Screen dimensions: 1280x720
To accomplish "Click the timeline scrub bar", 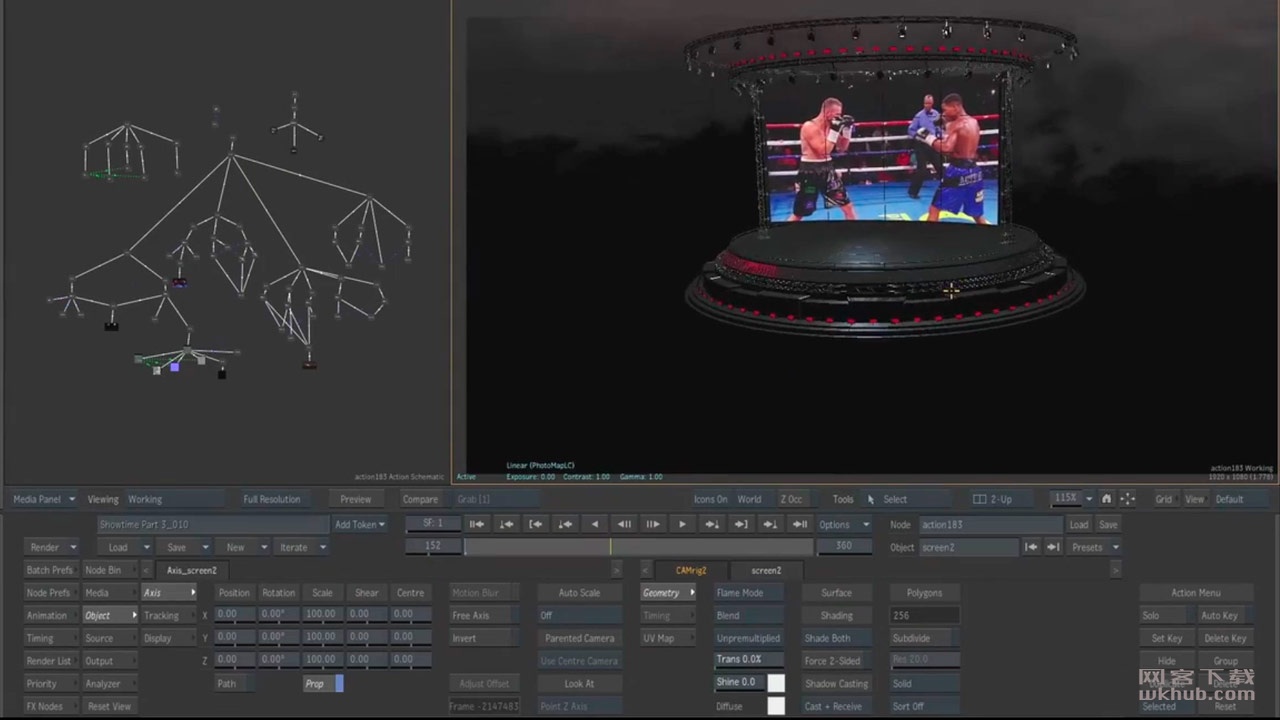I will click(x=638, y=547).
